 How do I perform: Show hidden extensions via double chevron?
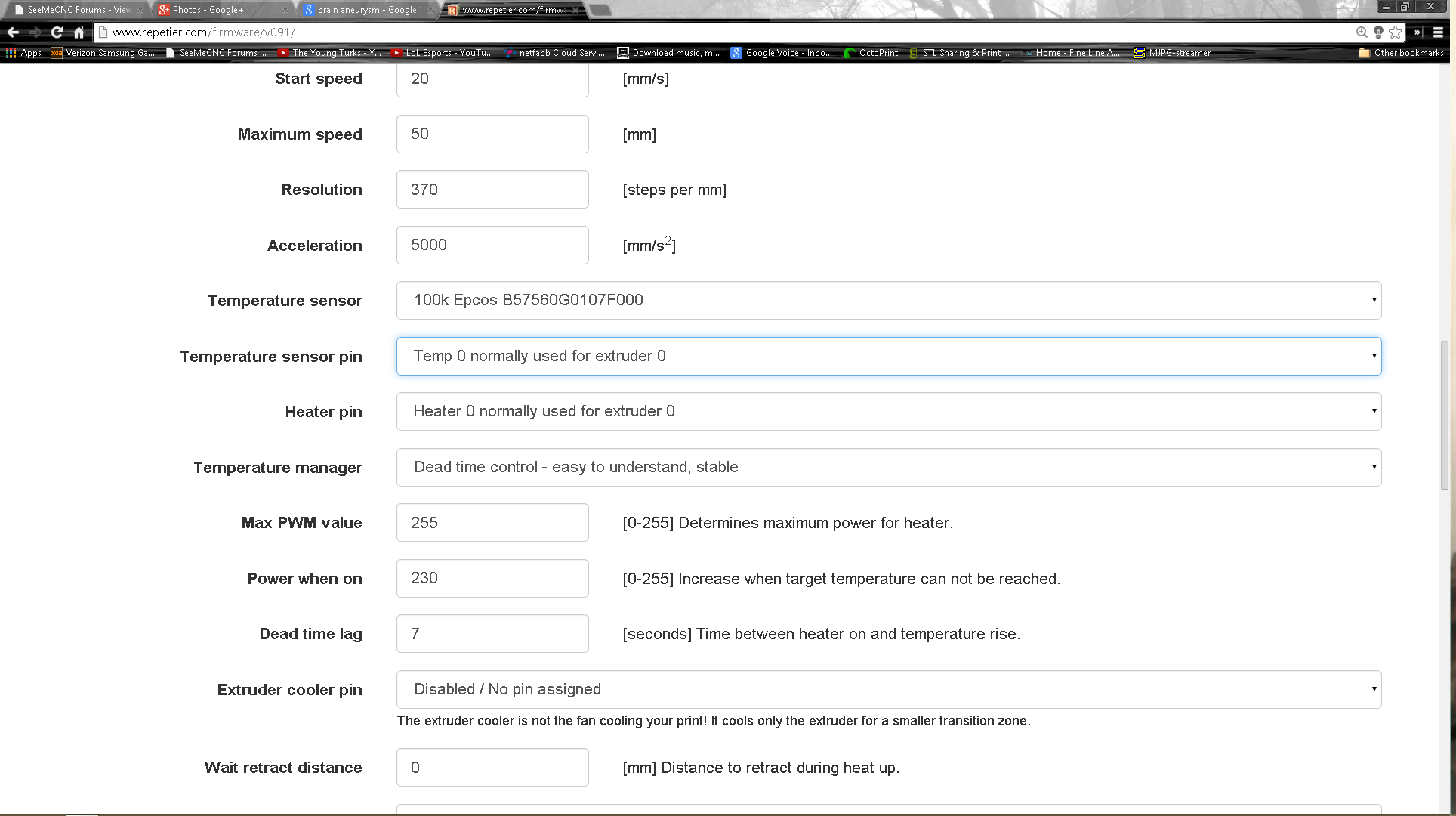tap(1417, 32)
